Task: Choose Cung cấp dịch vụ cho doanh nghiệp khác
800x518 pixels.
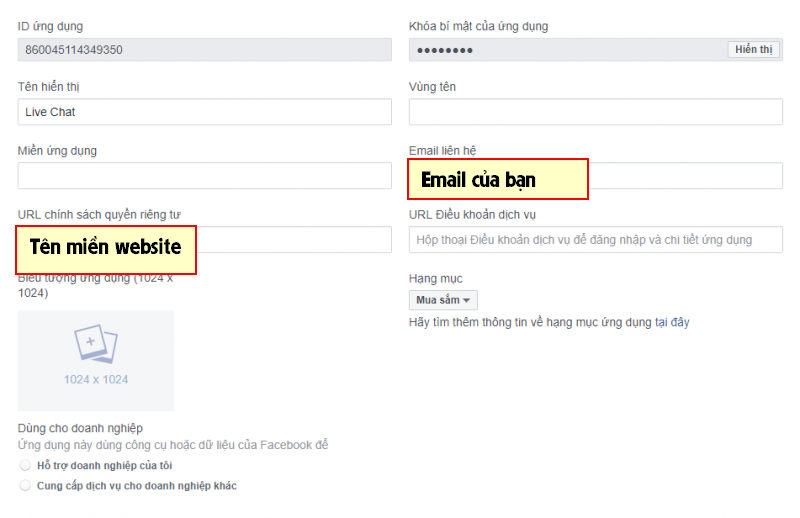Action: [x=25, y=486]
